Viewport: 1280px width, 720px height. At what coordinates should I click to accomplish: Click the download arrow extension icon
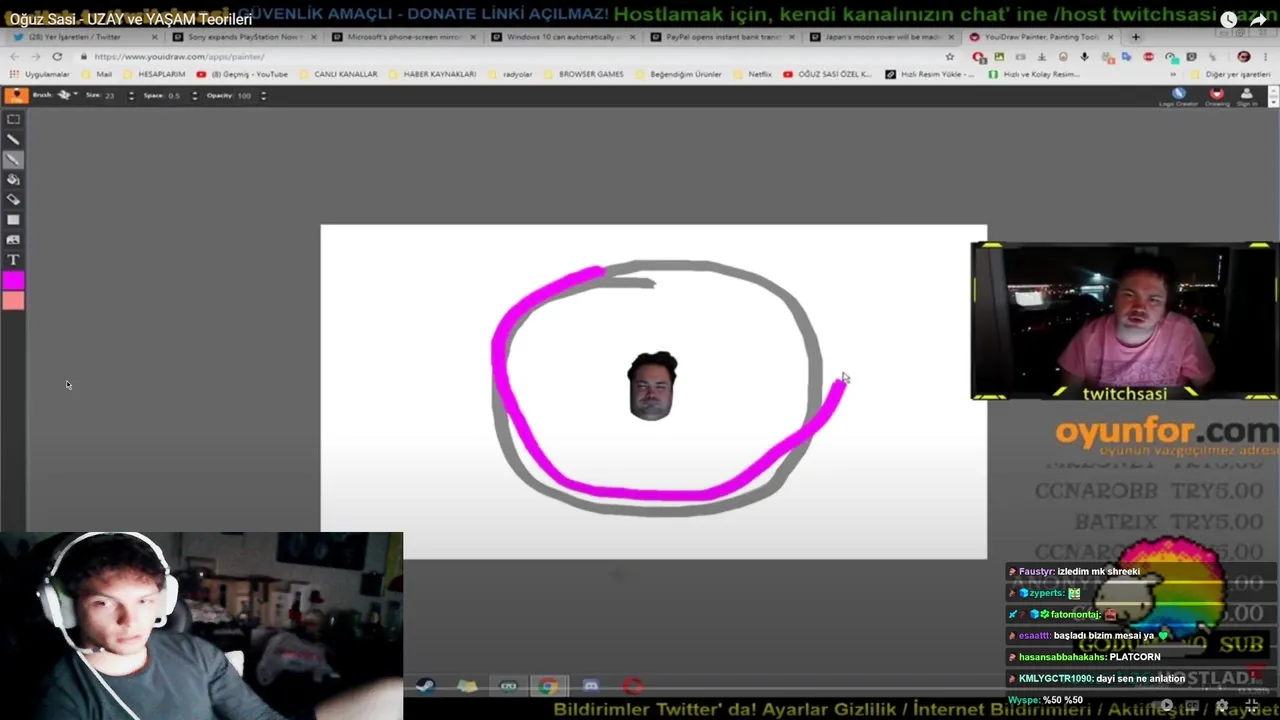pyautogui.click(x=1041, y=57)
